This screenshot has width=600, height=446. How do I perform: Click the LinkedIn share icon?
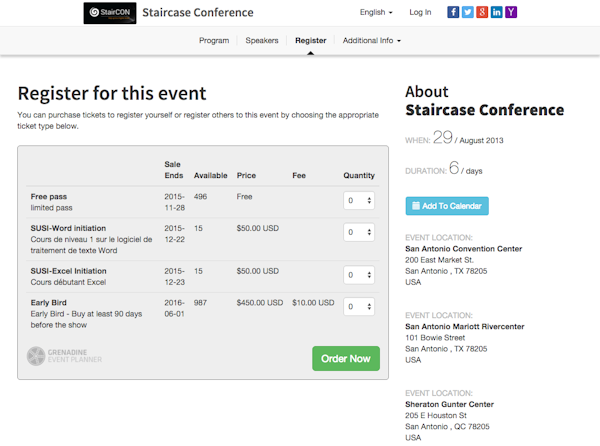[x=498, y=13]
